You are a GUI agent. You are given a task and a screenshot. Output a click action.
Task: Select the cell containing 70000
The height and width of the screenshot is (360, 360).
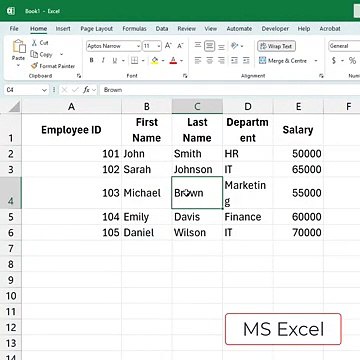point(298,232)
